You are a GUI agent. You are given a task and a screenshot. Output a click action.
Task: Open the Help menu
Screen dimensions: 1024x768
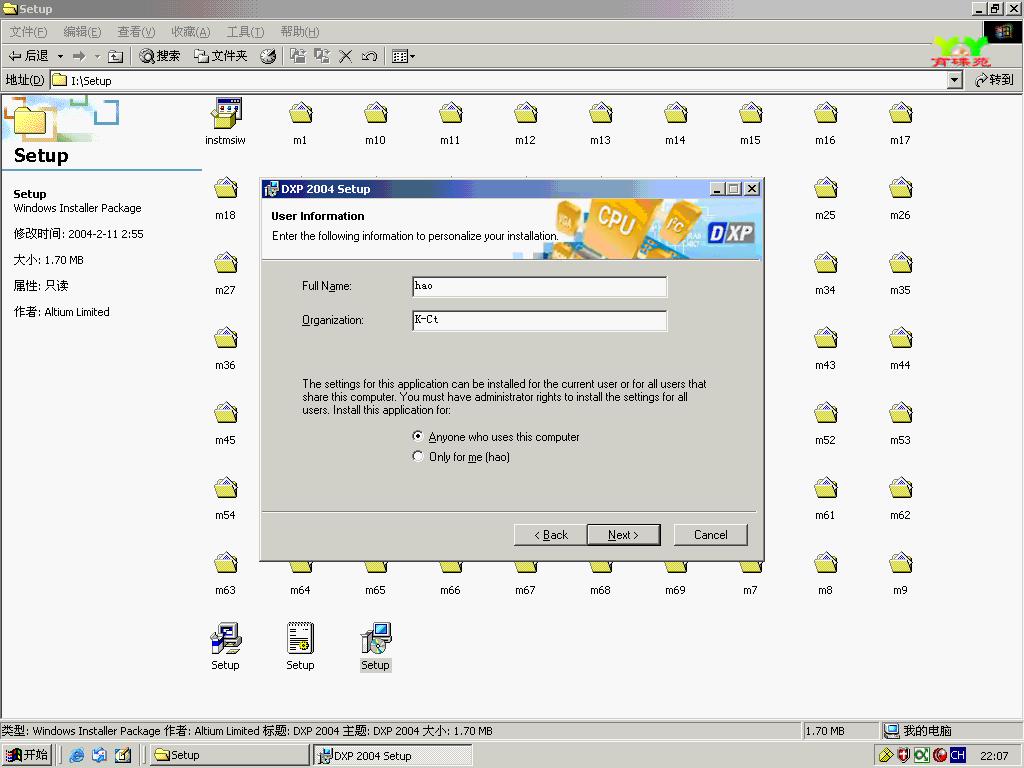[300, 32]
